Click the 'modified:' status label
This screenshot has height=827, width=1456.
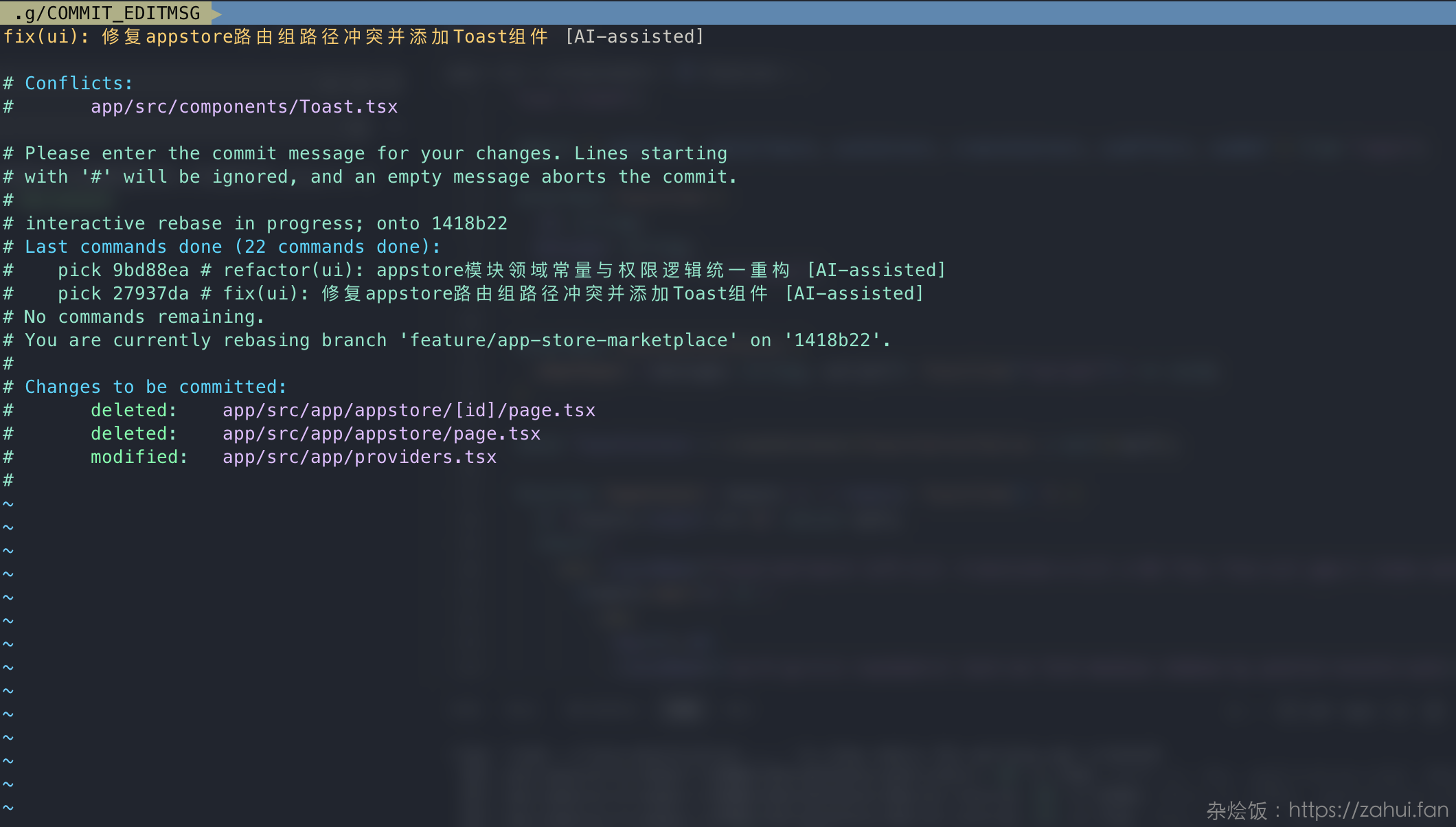139,457
